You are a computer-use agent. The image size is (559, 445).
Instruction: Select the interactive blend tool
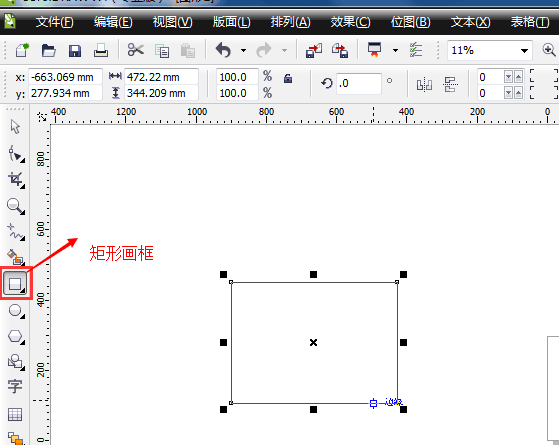pos(16,439)
